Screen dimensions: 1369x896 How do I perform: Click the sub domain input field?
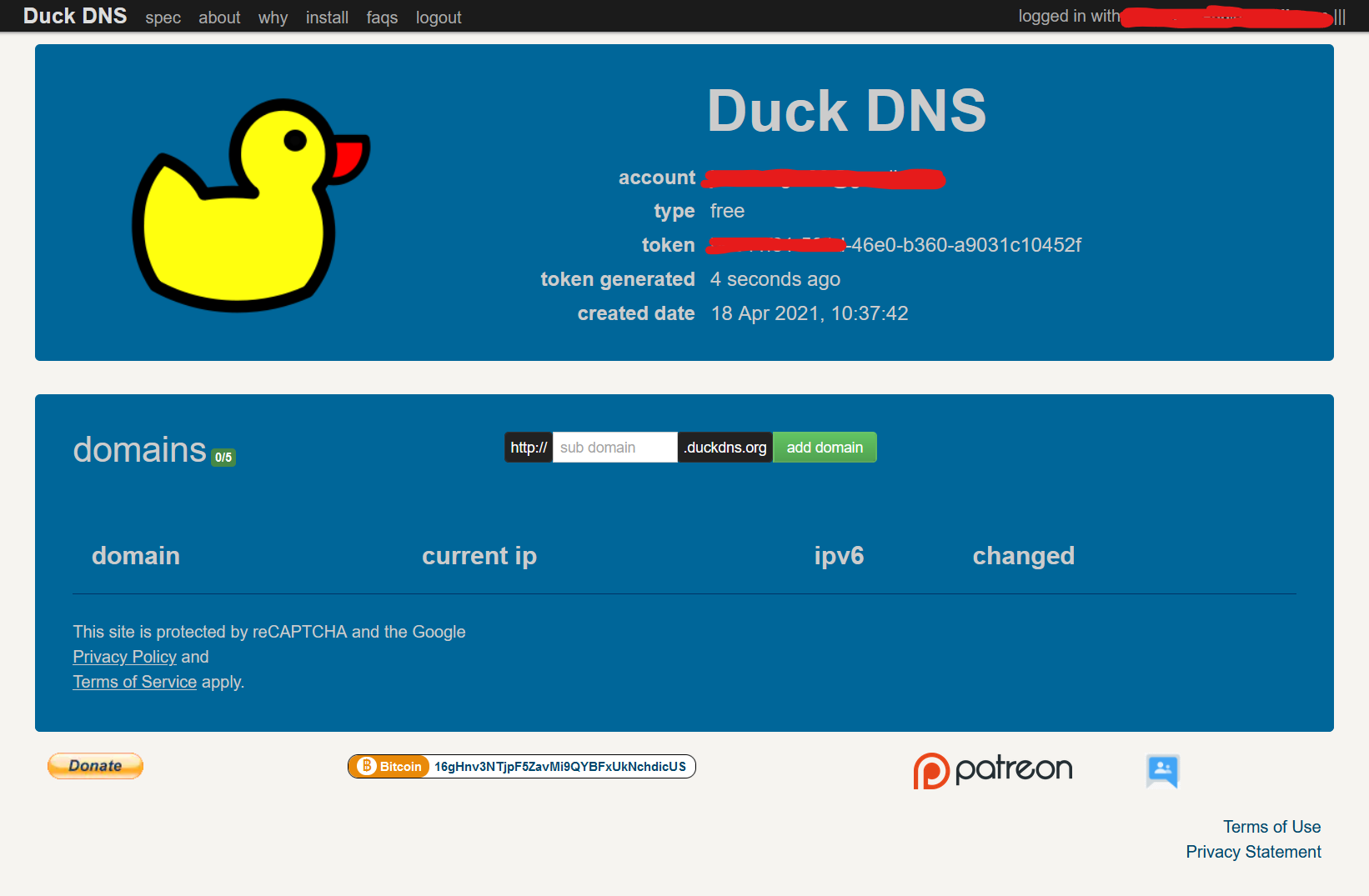tap(614, 448)
